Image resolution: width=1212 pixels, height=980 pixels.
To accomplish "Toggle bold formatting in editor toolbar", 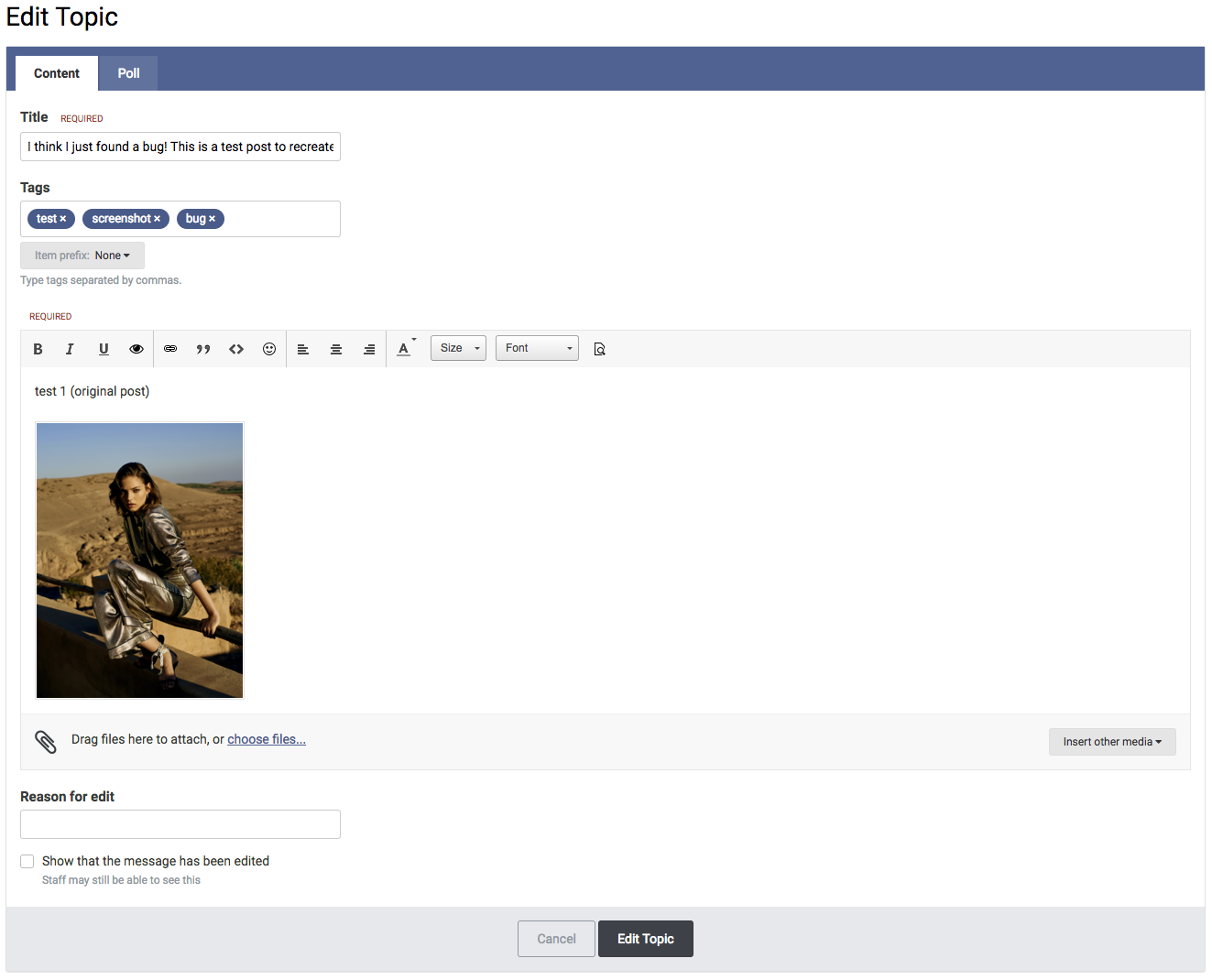I will point(38,349).
